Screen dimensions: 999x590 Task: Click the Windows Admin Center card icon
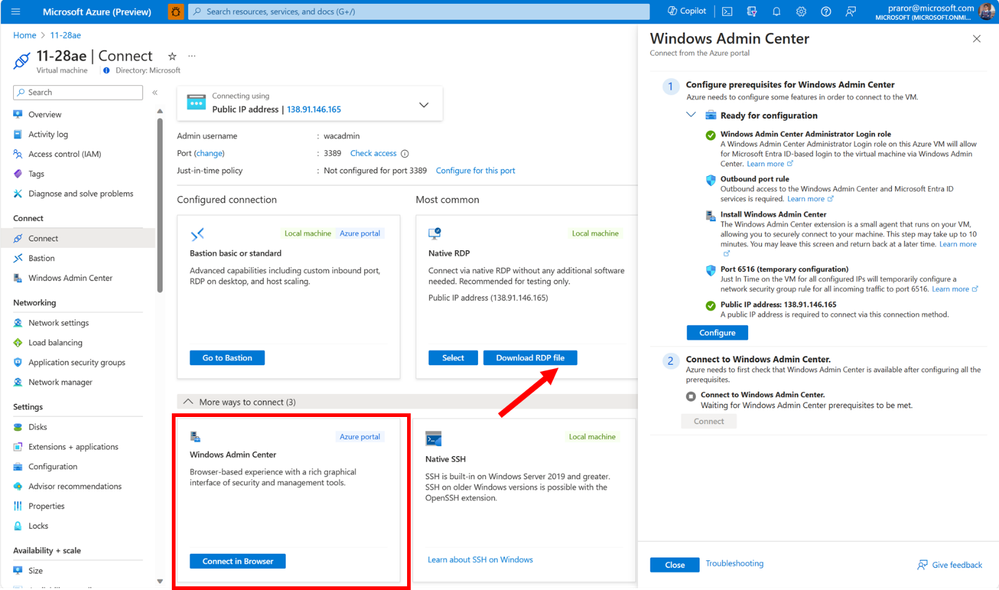196,436
